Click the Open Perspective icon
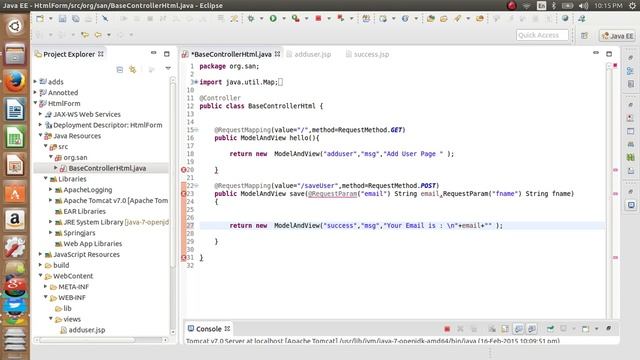640x360 pixels. tap(584, 36)
